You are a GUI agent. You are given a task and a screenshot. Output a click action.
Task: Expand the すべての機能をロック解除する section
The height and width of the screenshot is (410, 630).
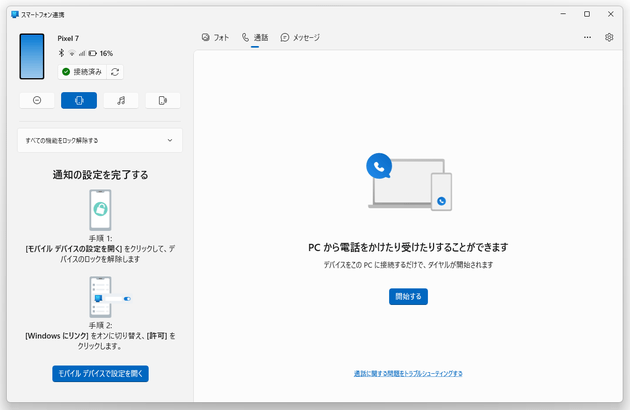click(x=100, y=141)
